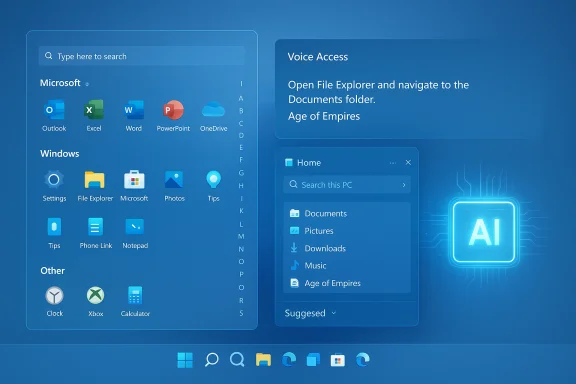The width and height of the screenshot is (576, 384).
Task: Click the Microsoft group heading
Action: (60, 83)
